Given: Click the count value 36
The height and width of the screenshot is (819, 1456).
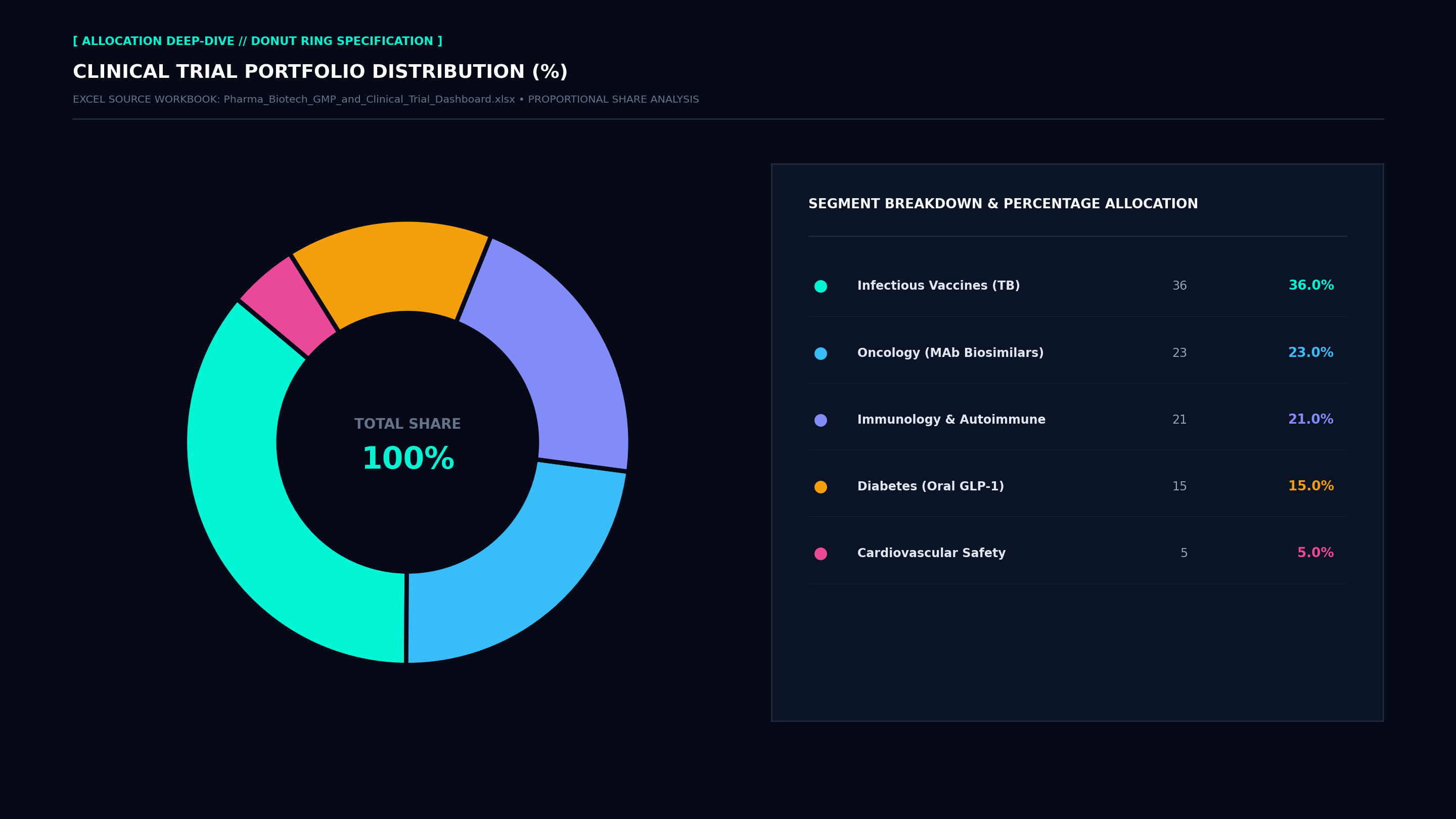Looking at the screenshot, I should pyautogui.click(x=1179, y=286).
